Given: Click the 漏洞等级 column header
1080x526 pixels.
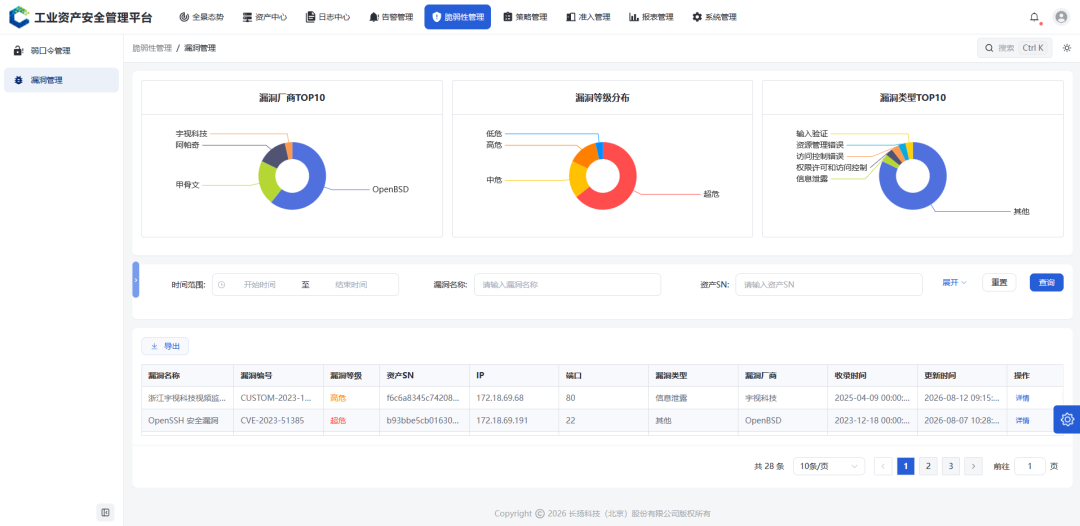Looking at the screenshot, I should pos(351,376).
